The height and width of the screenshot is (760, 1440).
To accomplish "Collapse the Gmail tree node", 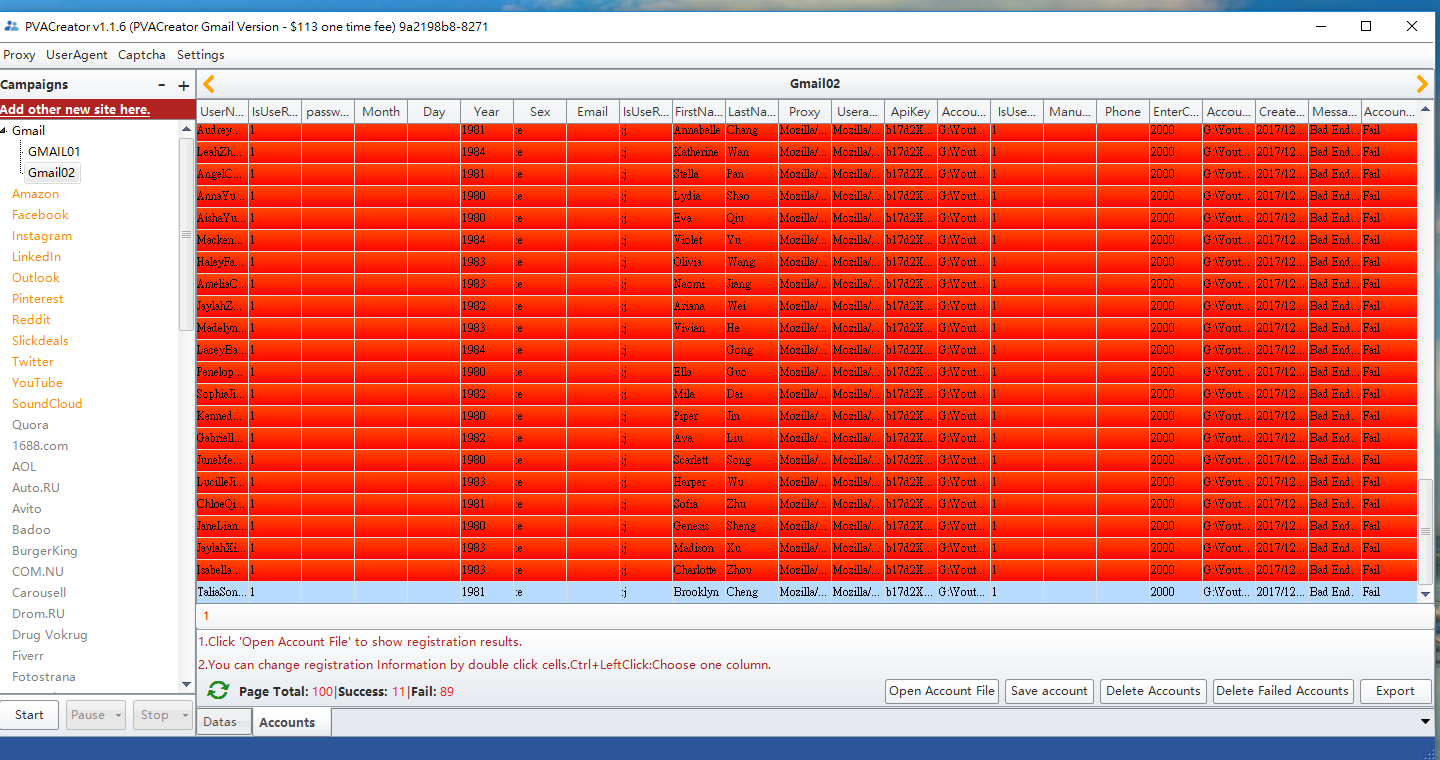I will (x=4, y=131).
